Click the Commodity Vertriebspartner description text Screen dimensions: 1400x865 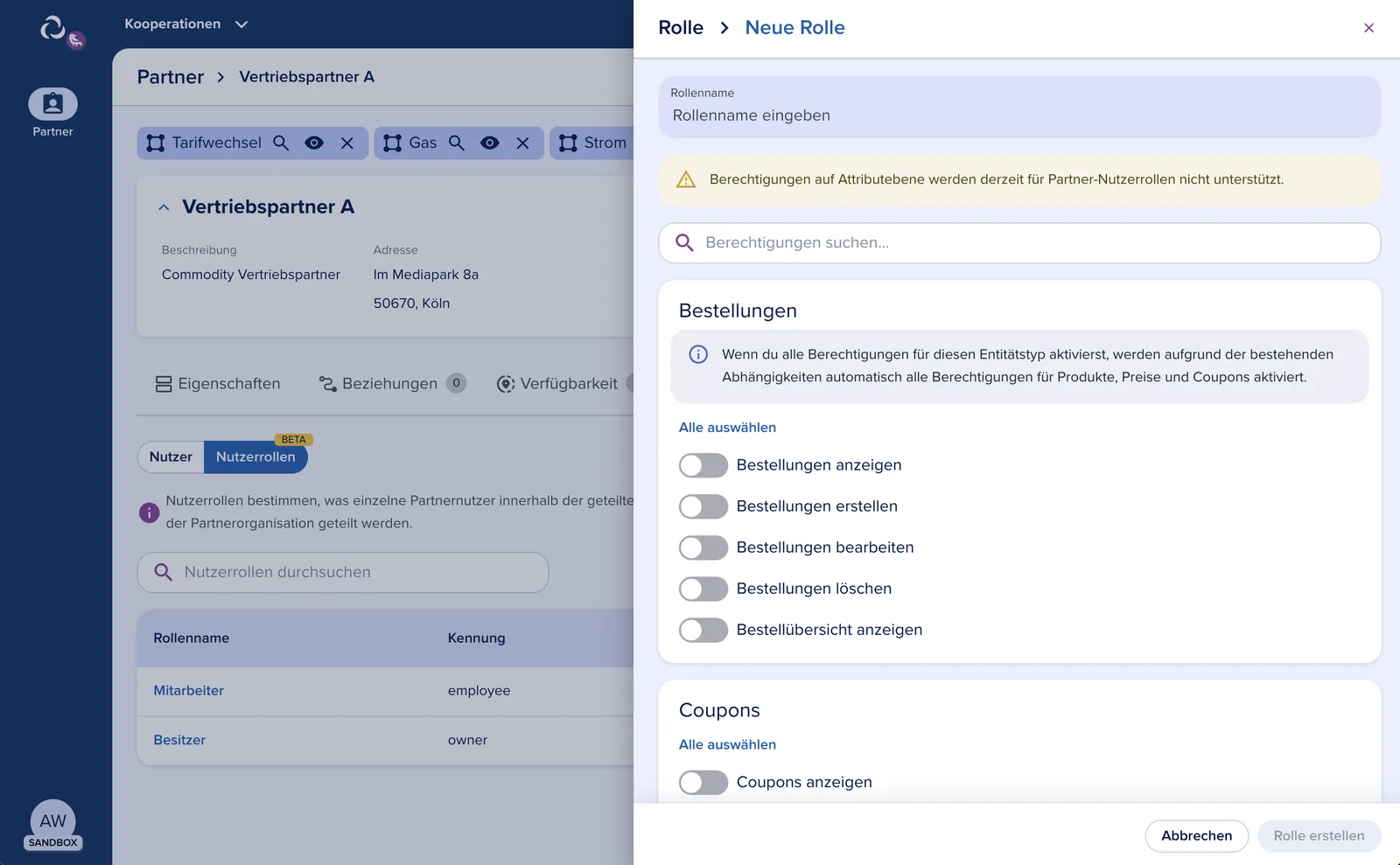(x=251, y=275)
